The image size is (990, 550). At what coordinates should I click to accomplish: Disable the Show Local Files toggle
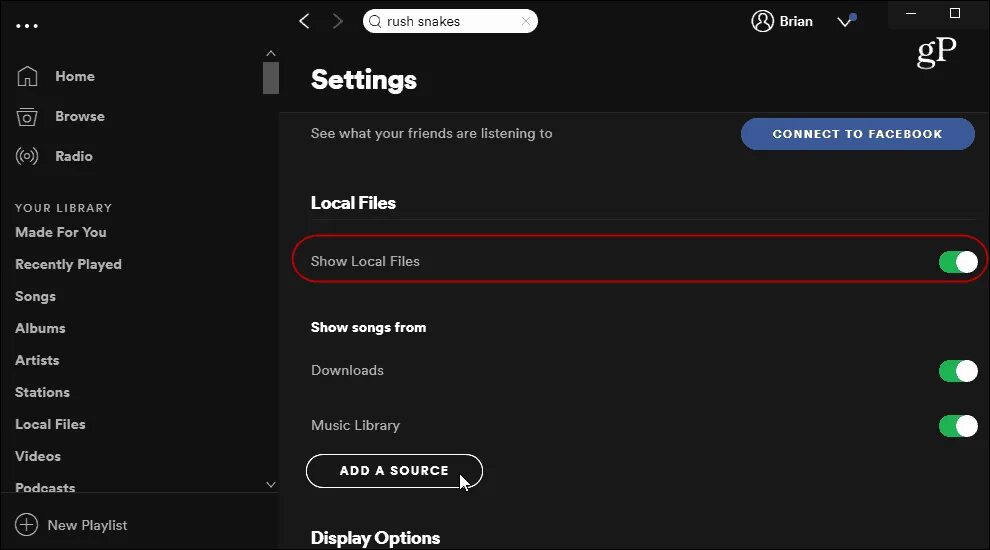957,262
